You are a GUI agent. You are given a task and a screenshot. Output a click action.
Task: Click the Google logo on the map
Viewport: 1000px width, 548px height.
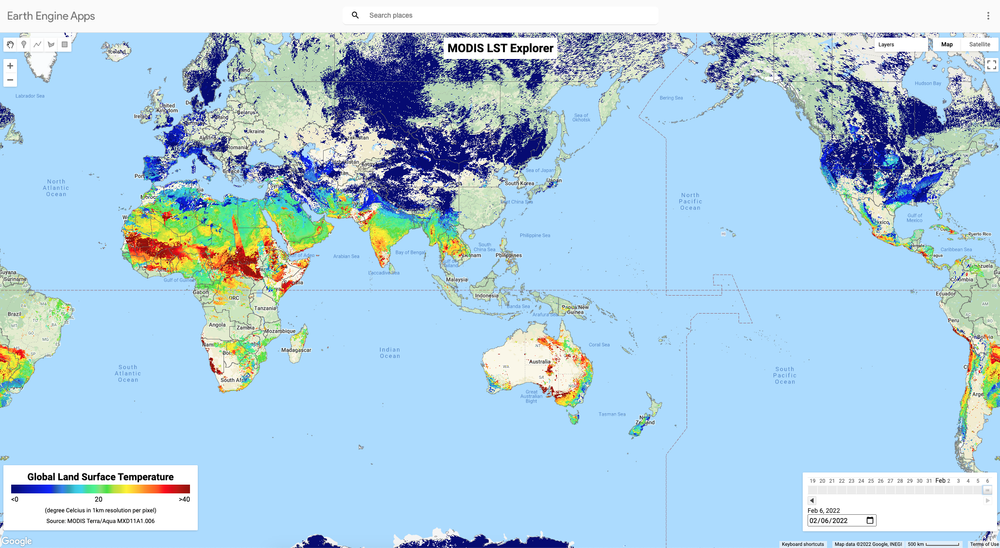pyautogui.click(x=17, y=541)
